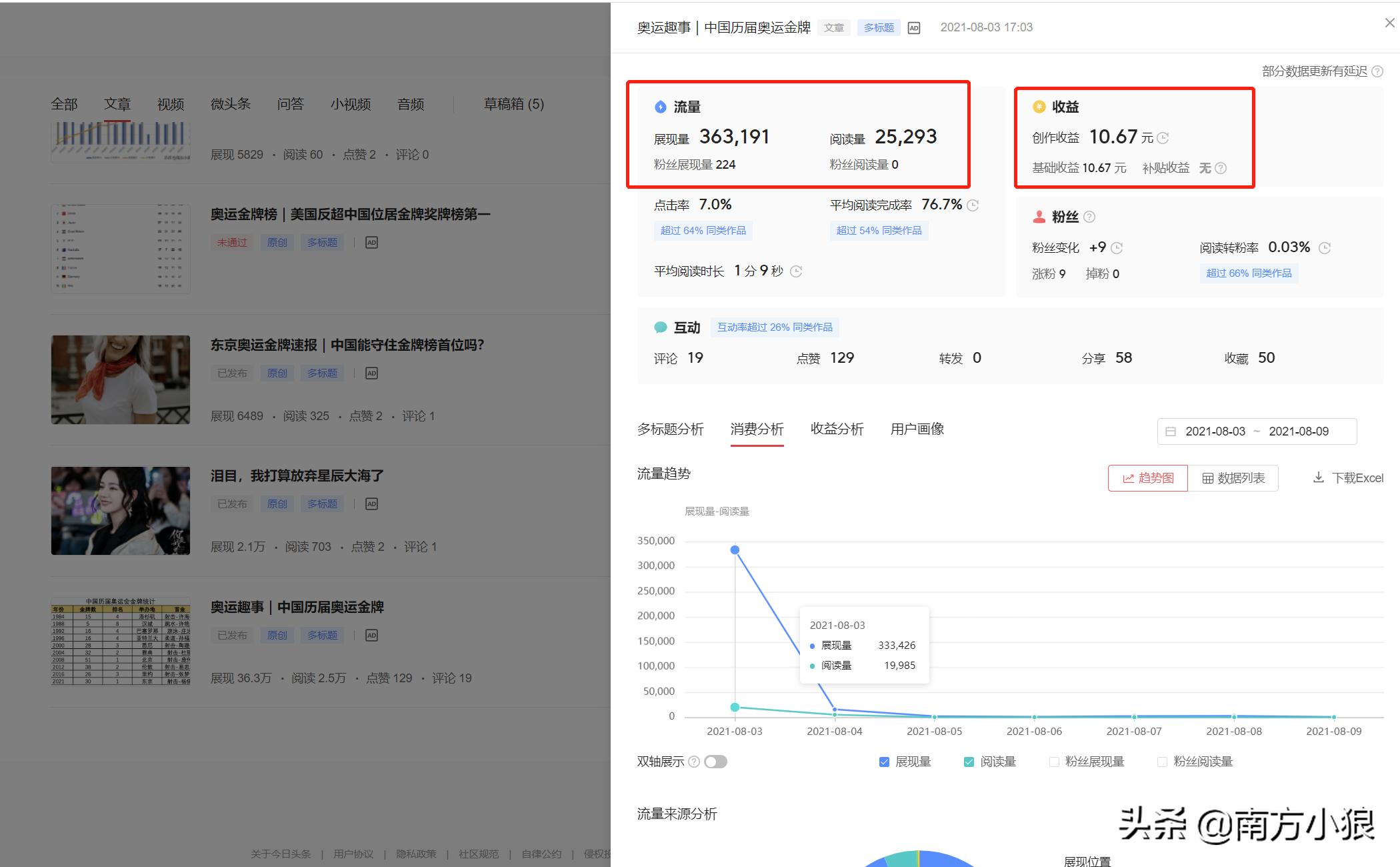Viewport: 1400px width, 867px height.
Task: Click refresh icon next to 阅读转粉率
Action: coord(1326,247)
